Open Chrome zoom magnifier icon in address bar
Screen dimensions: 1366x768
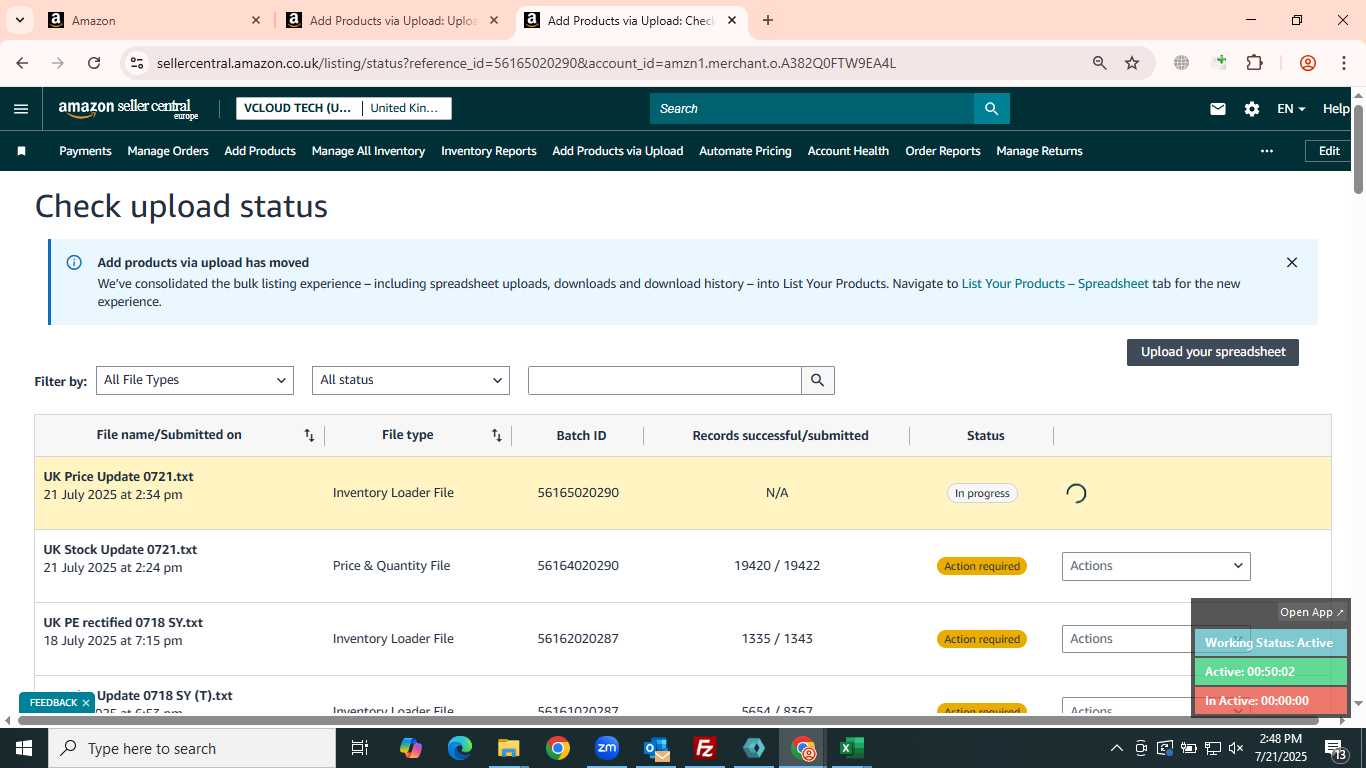pyautogui.click(x=1099, y=63)
